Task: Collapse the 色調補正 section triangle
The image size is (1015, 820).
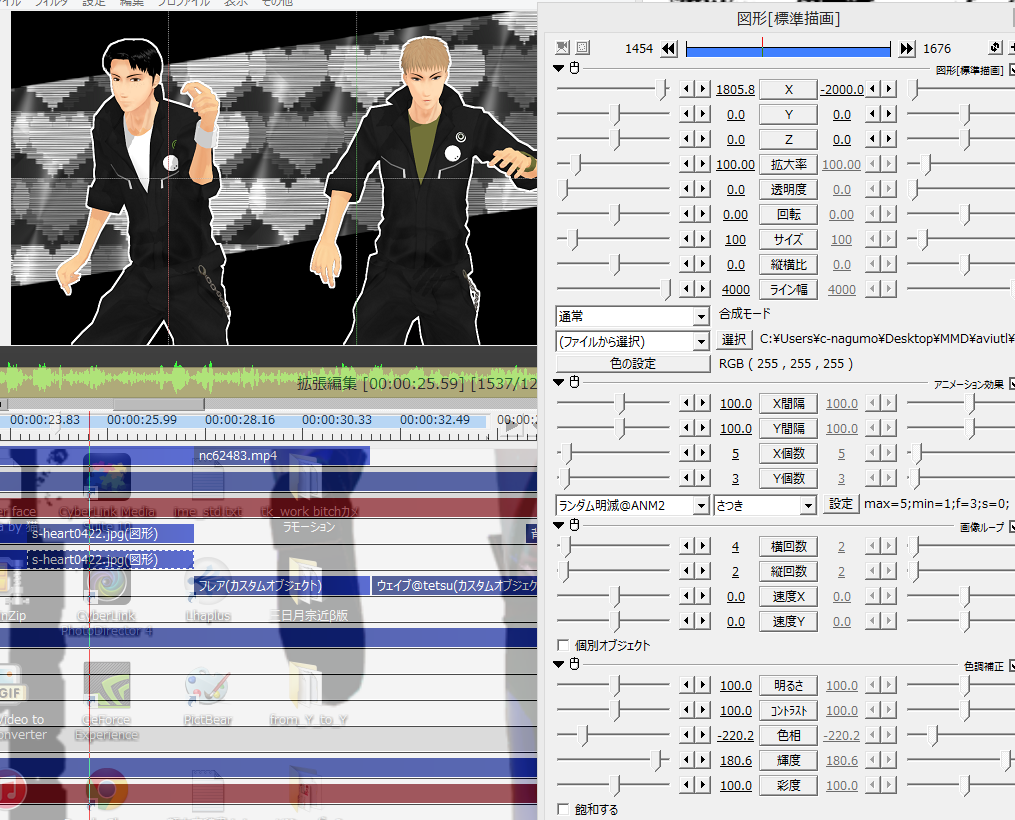Action: coord(559,664)
